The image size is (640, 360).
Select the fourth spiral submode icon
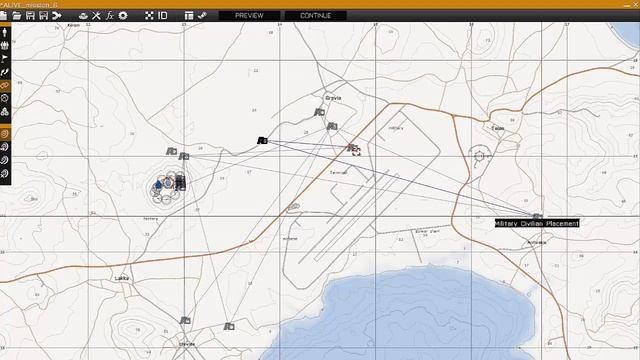point(5,173)
